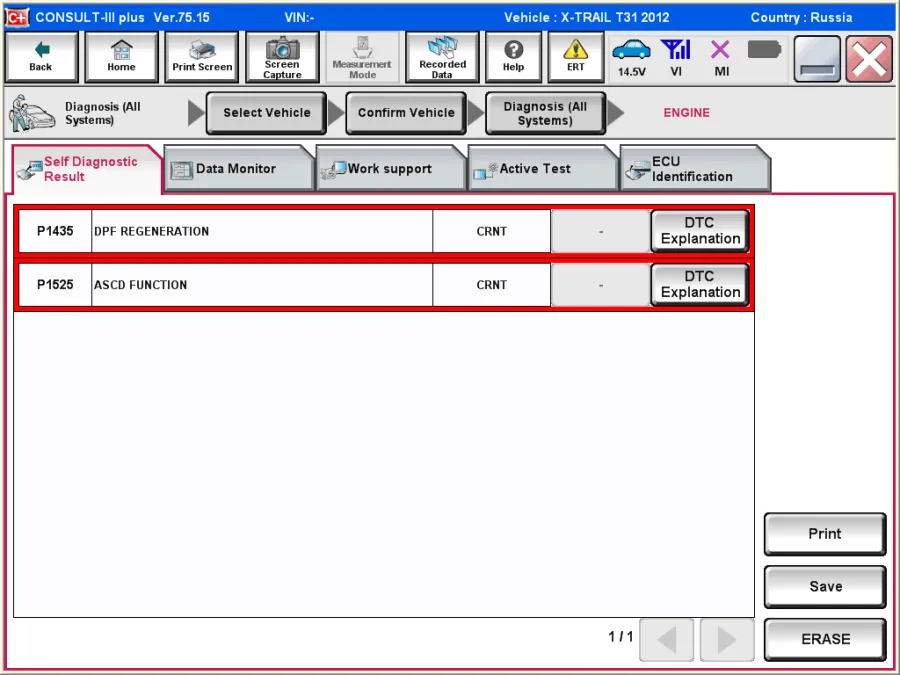This screenshot has height=675, width=900.
Task: Click the Select Vehicle step button
Action: [x=266, y=112]
